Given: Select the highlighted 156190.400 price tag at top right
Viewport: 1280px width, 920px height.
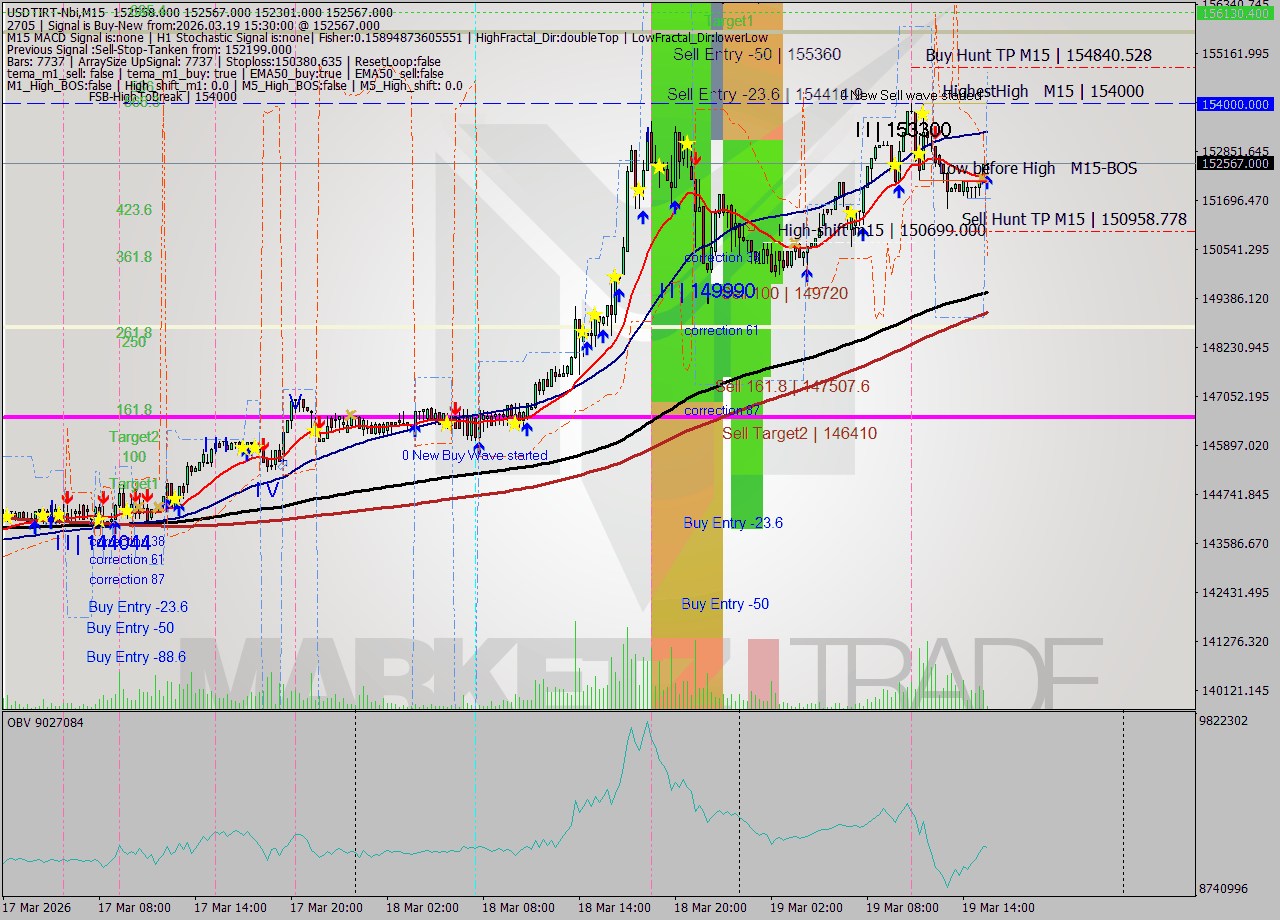Looking at the screenshot, I should [1234, 15].
